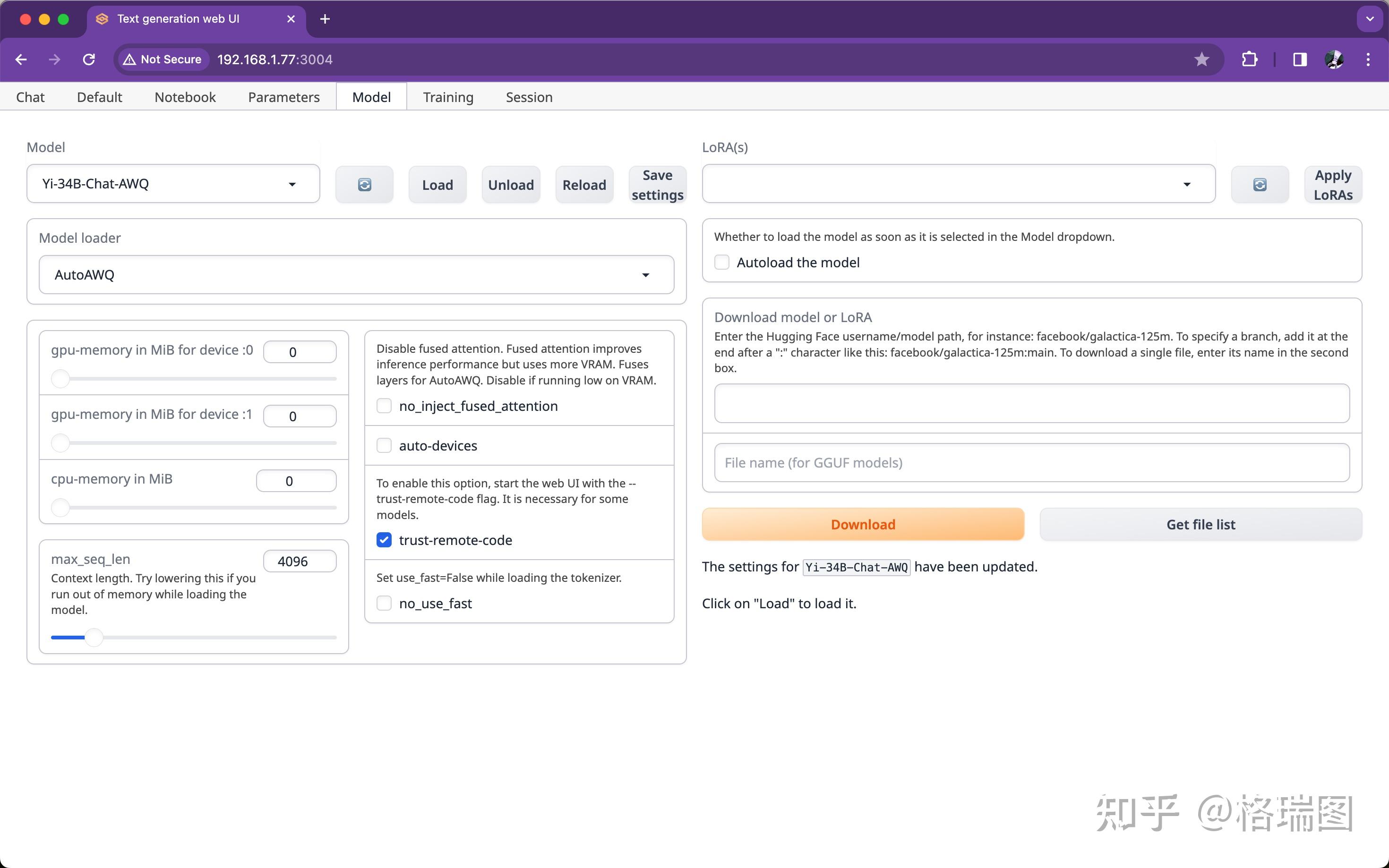The height and width of the screenshot is (868, 1389).
Task: Open a new browser tab
Action: pyautogui.click(x=325, y=19)
